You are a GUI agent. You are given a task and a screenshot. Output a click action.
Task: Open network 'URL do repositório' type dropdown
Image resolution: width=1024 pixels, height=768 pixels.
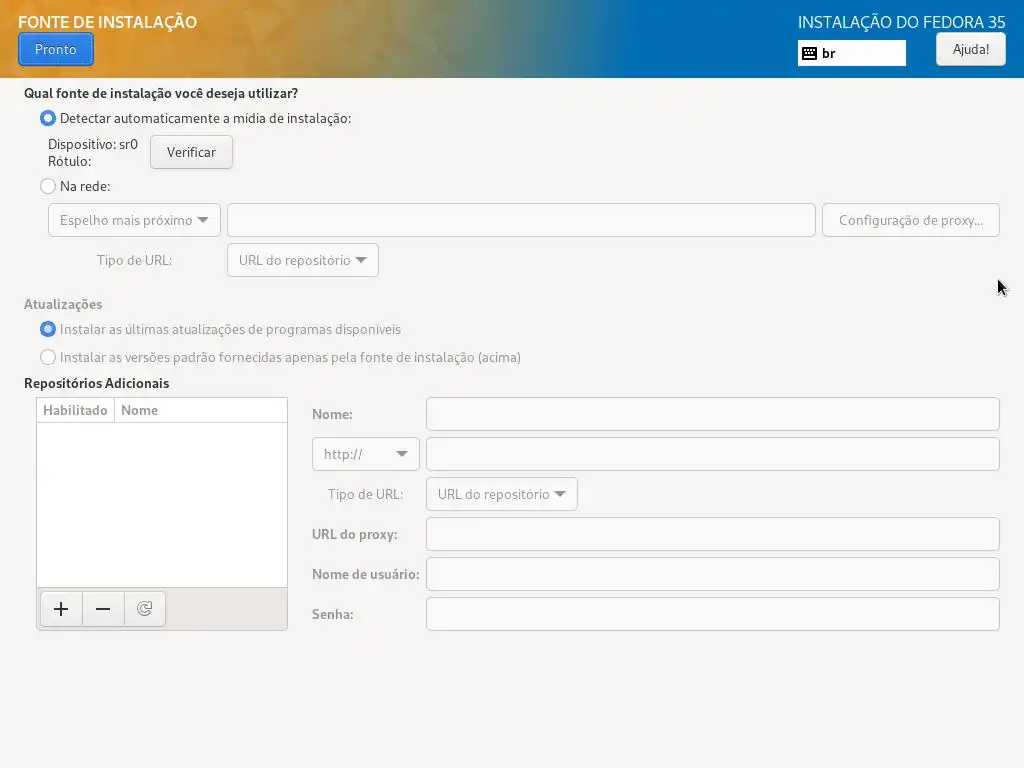tap(302, 260)
